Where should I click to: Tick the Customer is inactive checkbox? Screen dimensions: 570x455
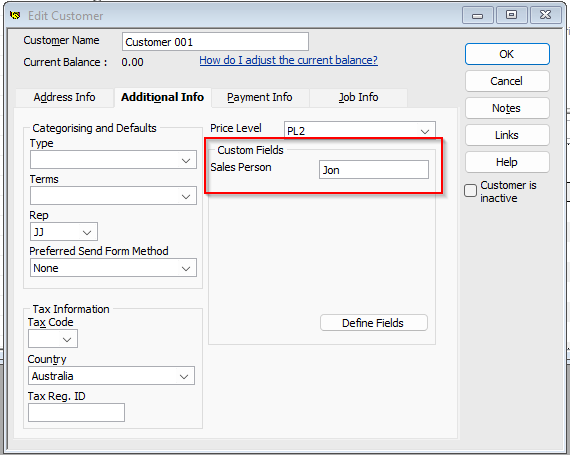click(x=470, y=190)
